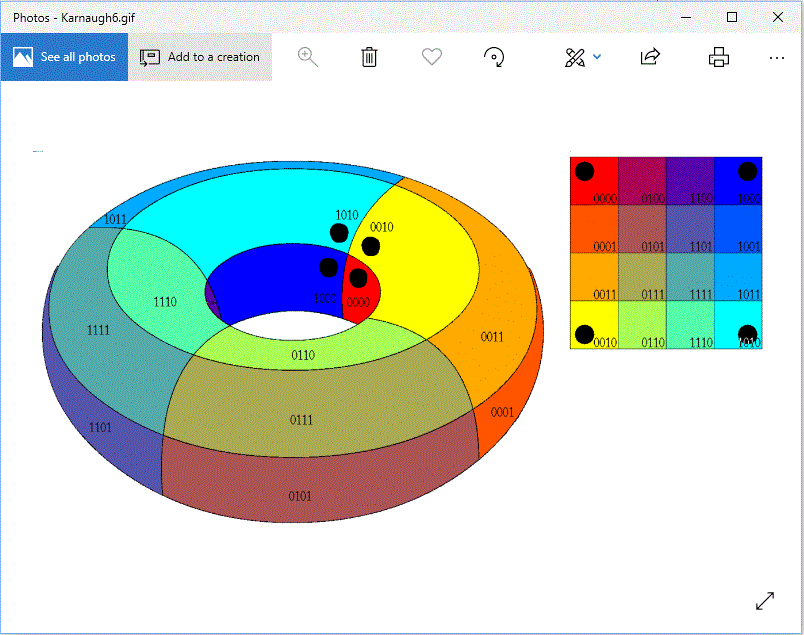
Task: Minimize the Photos window
Action: click(686, 17)
